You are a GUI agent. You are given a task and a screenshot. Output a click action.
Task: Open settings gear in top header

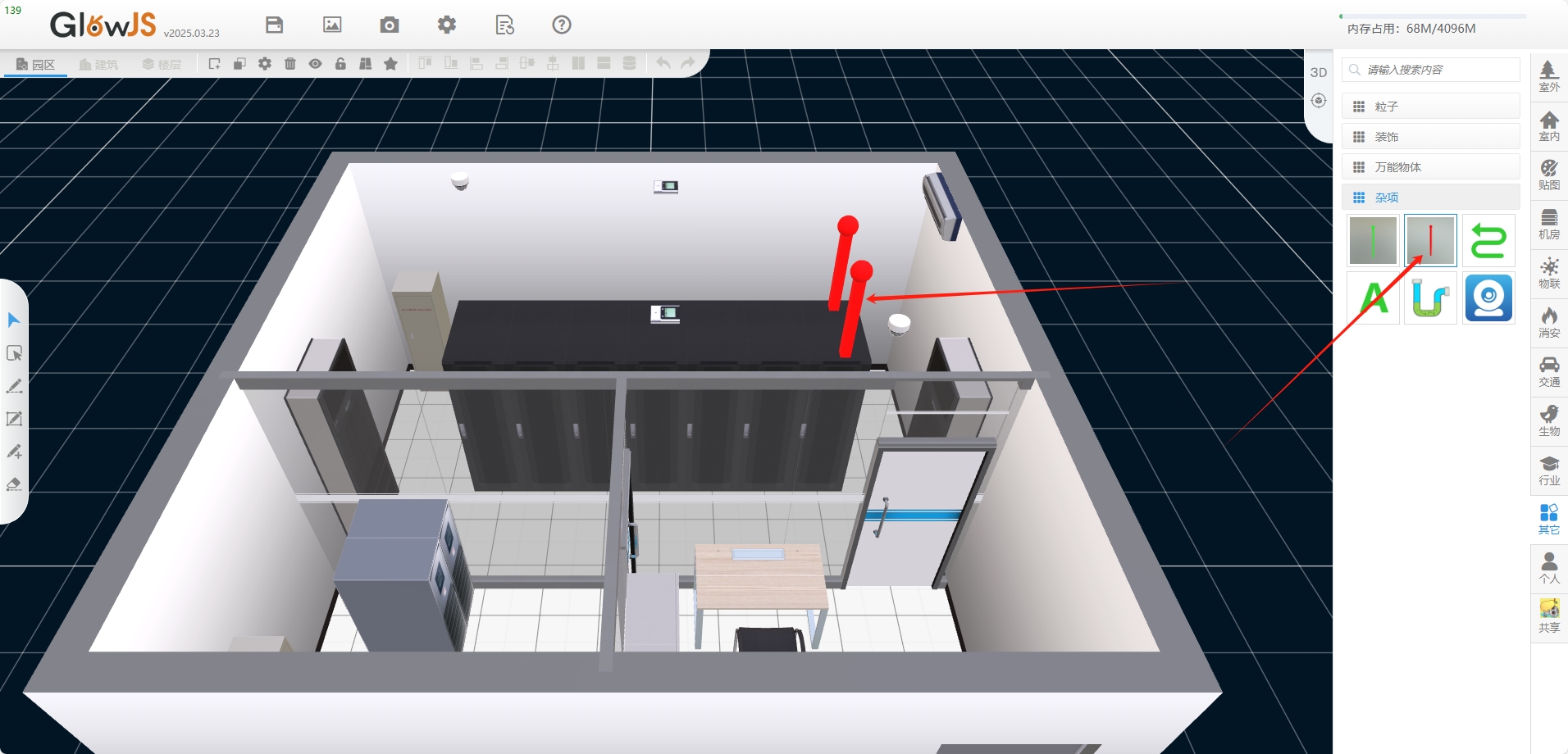click(447, 25)
